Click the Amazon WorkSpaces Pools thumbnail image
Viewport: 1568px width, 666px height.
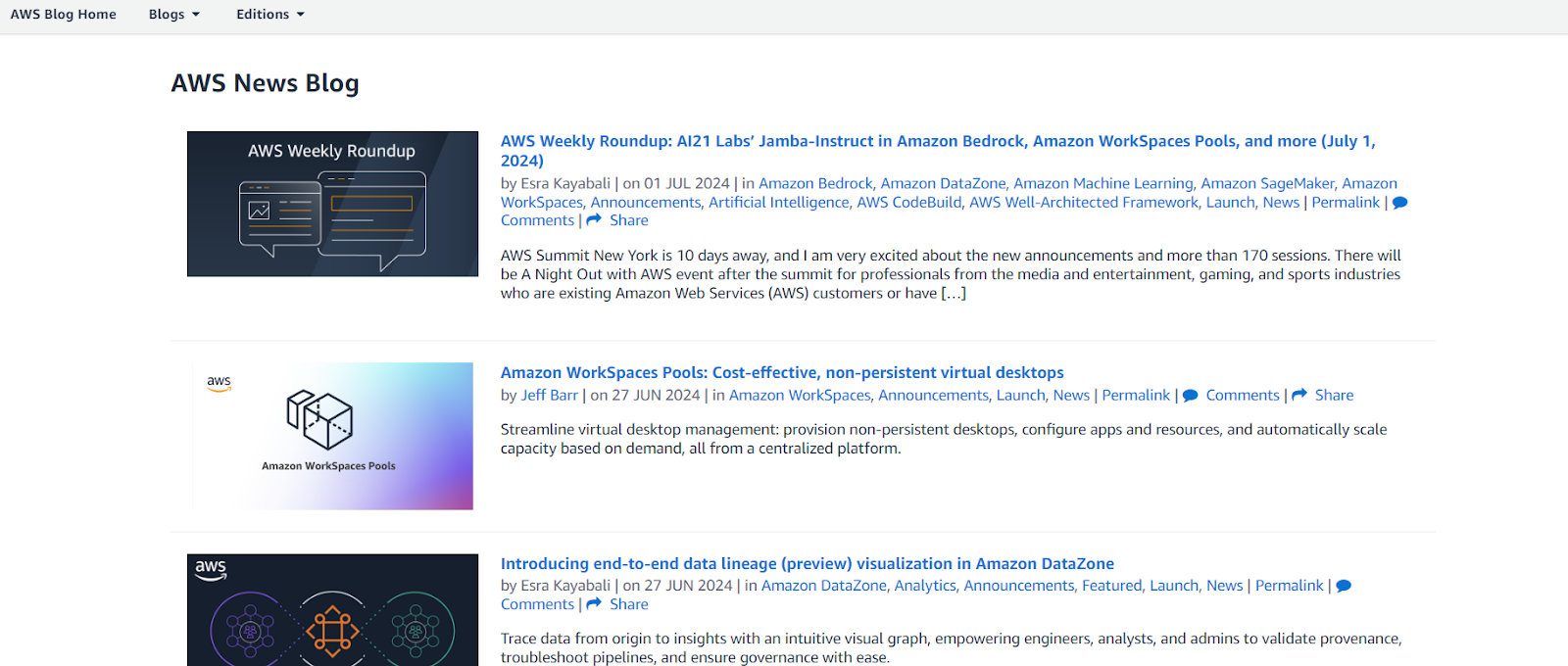pos(332,436)
